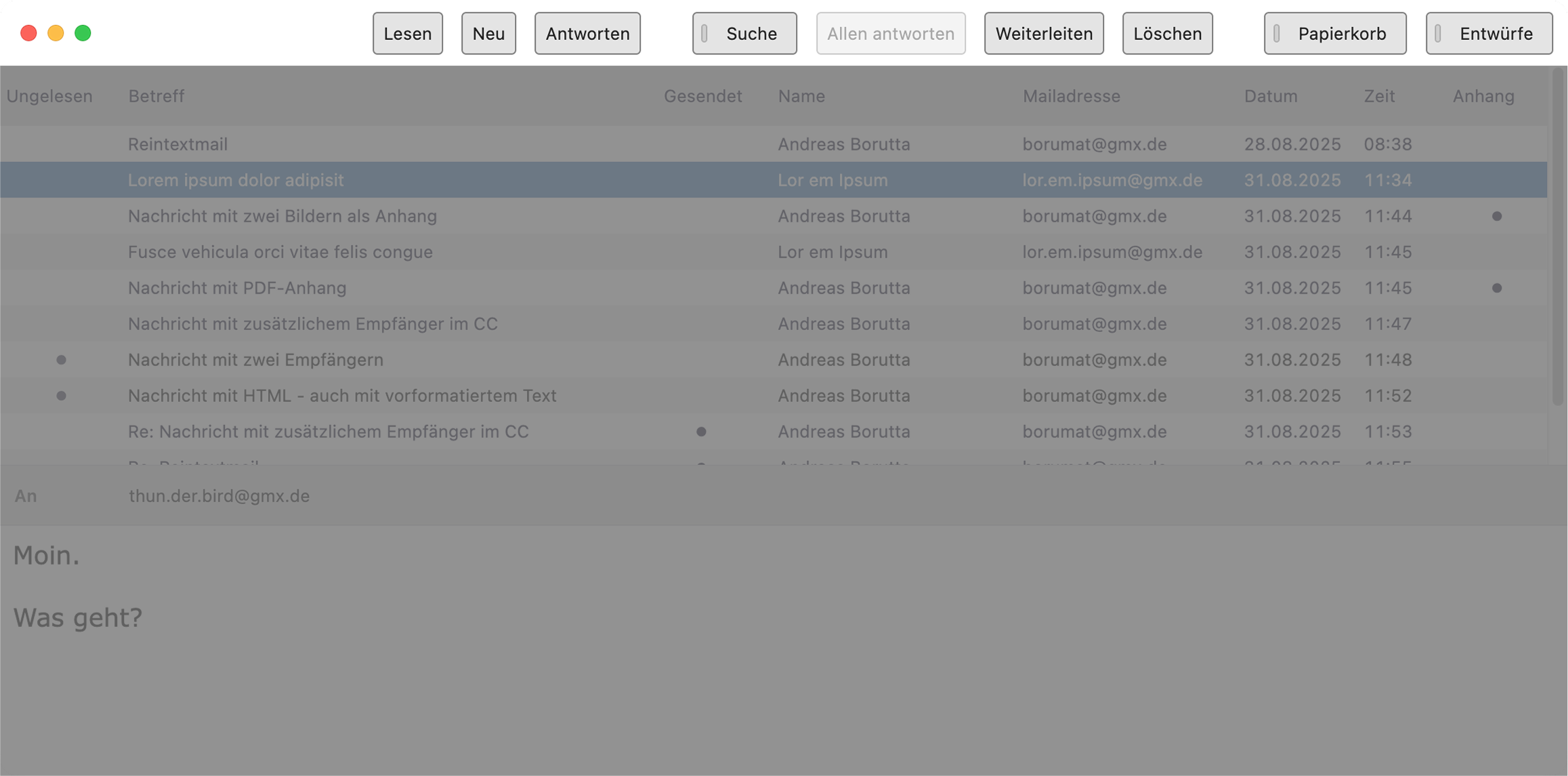The height and width of the screenshot is (776, 1568).
Task: Click attachment dot for zwei Bildern message
Action: [x=1497, y=216]
